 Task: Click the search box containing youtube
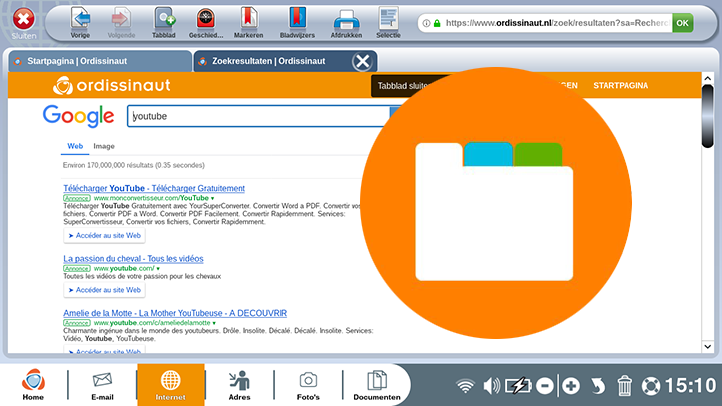(x=259, y=116)
